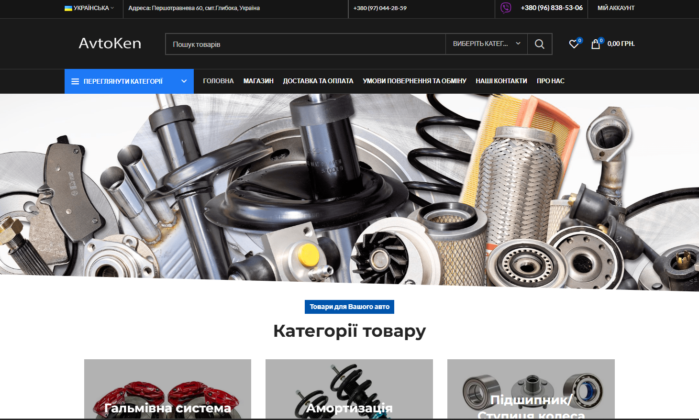
Task: Open the 'Гальмівна система' category tile
Action: pos(168,392)
